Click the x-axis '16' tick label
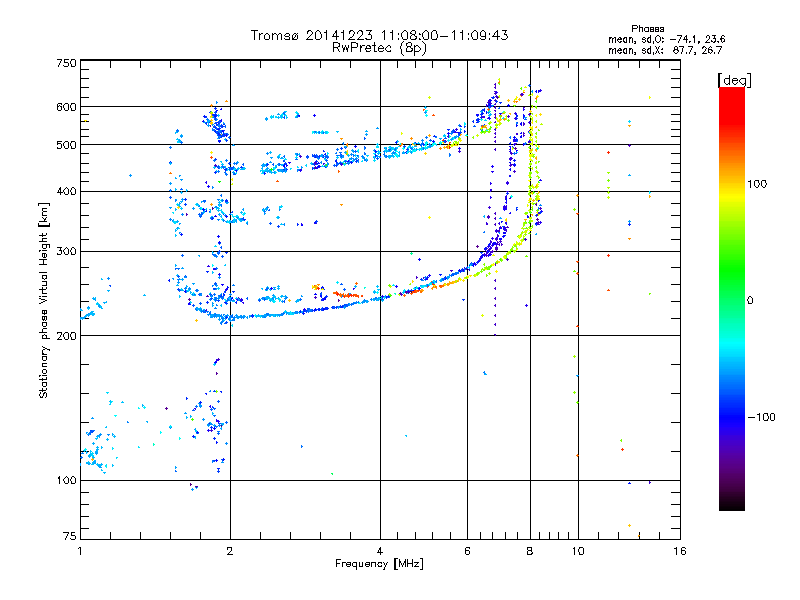Screen dimensions: 800x600 679,551
